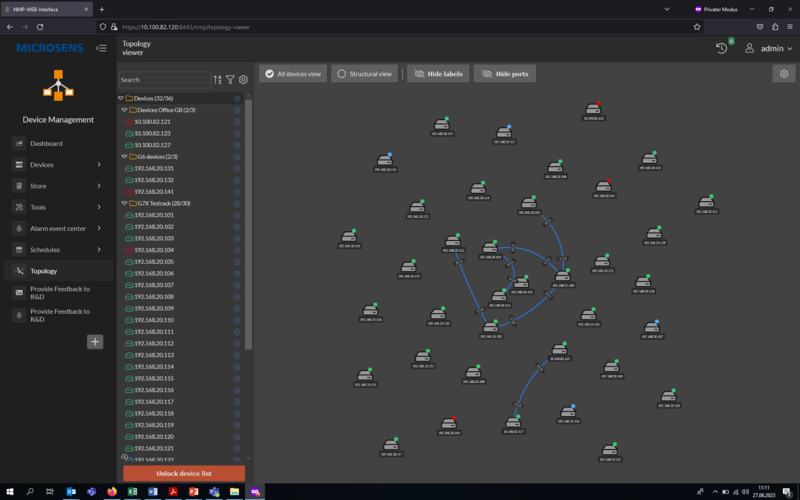The image size is (800, 500).
Task: Open Alarm event center menu
Action: [x=60, y=228]
